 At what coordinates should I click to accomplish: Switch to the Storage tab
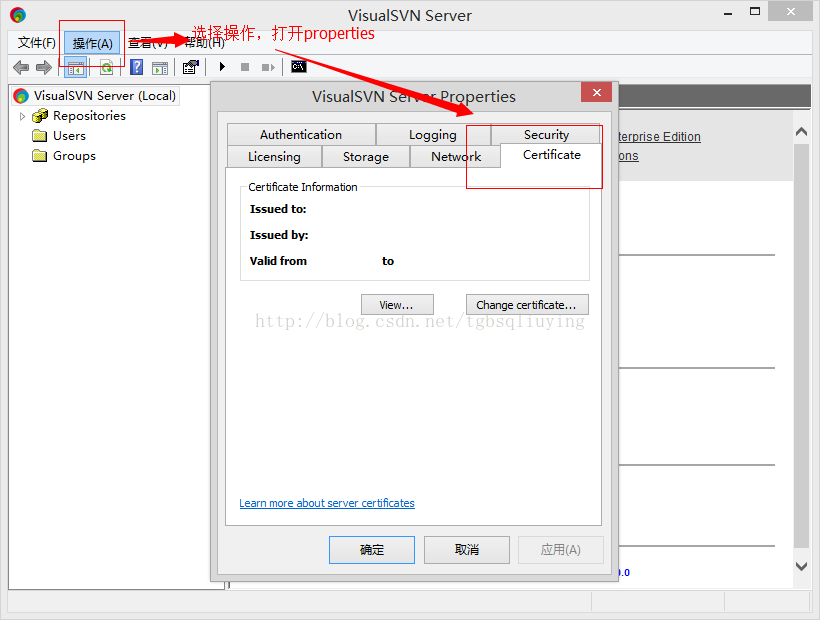tap(366, 157)
